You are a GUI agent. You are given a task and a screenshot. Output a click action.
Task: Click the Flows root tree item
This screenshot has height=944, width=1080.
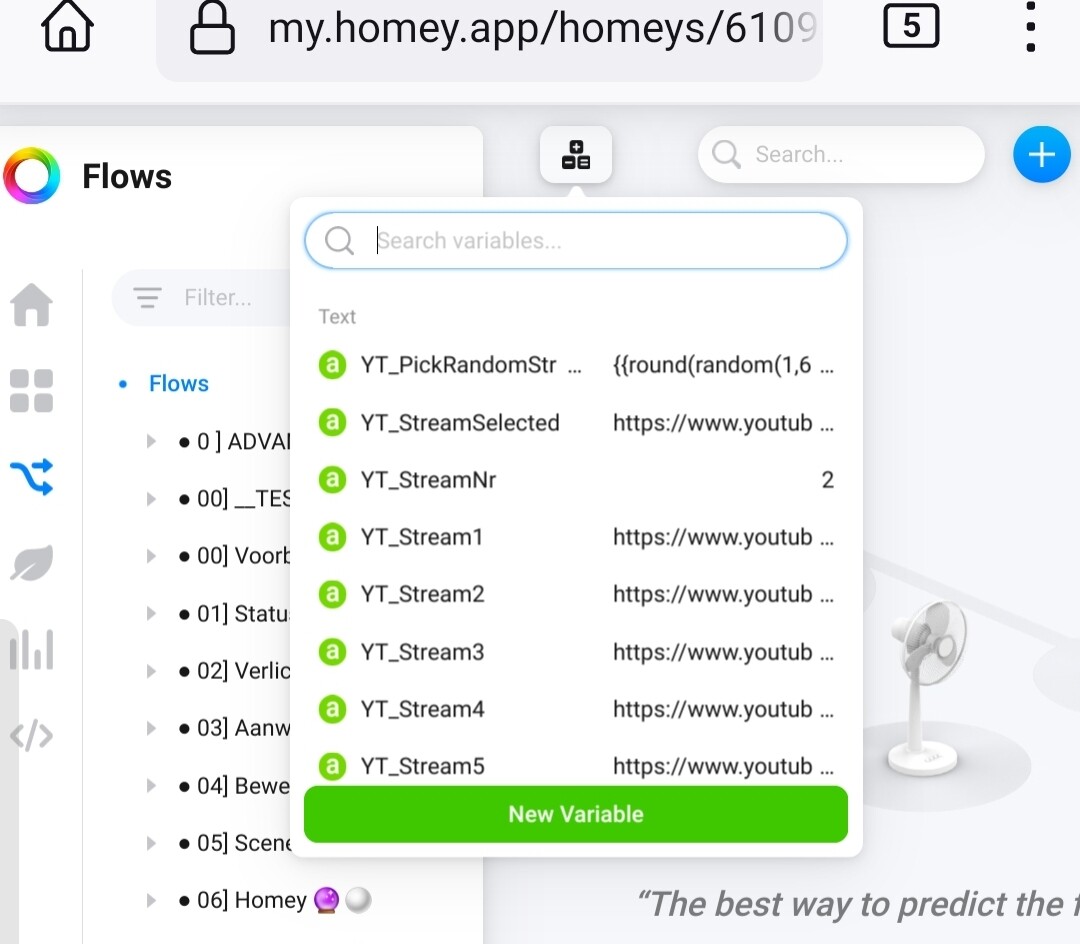click(x=178, y=384)
